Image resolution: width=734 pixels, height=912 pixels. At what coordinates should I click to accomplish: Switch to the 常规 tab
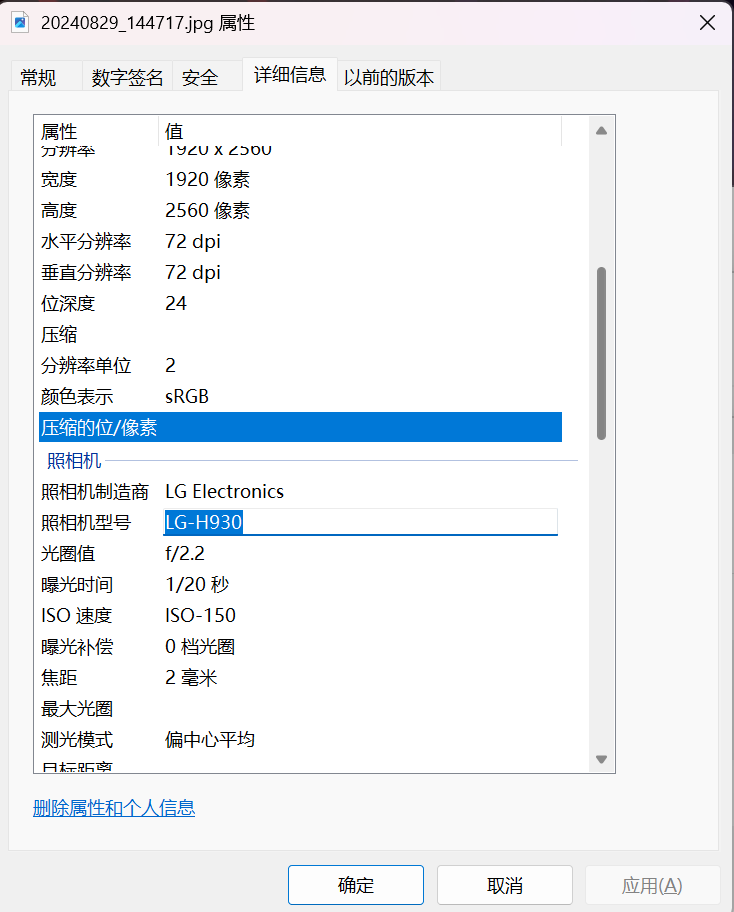click(x=39, y=77)
